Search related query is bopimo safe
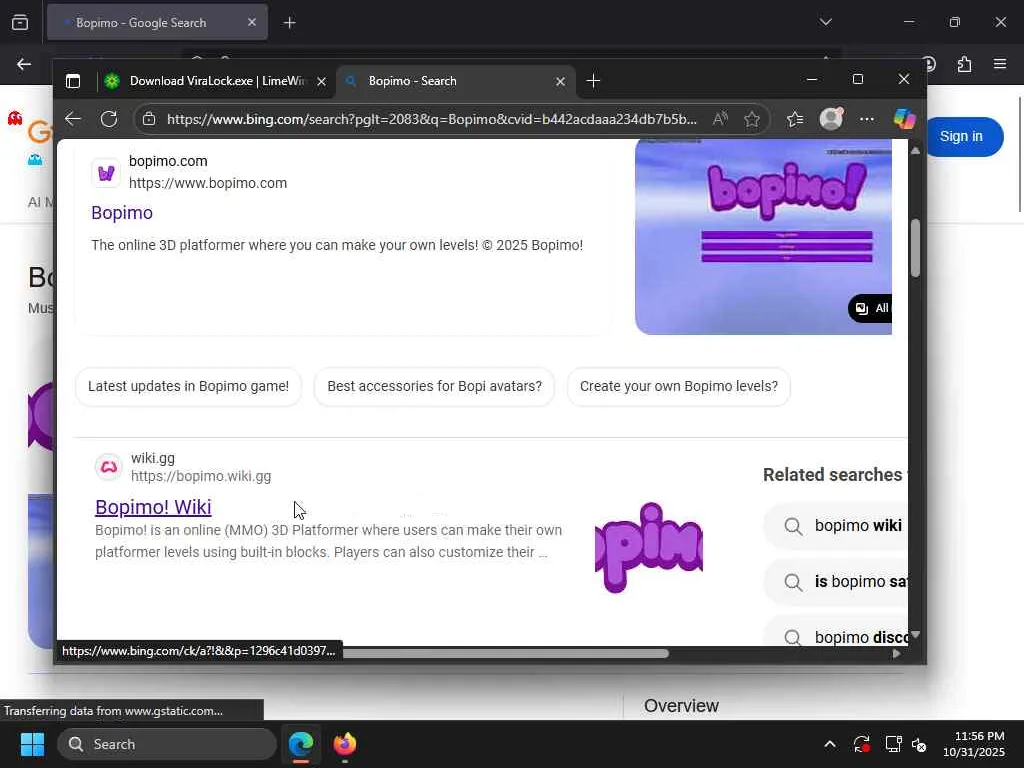Screen dimensions: 1024x768 coord(836,582)
